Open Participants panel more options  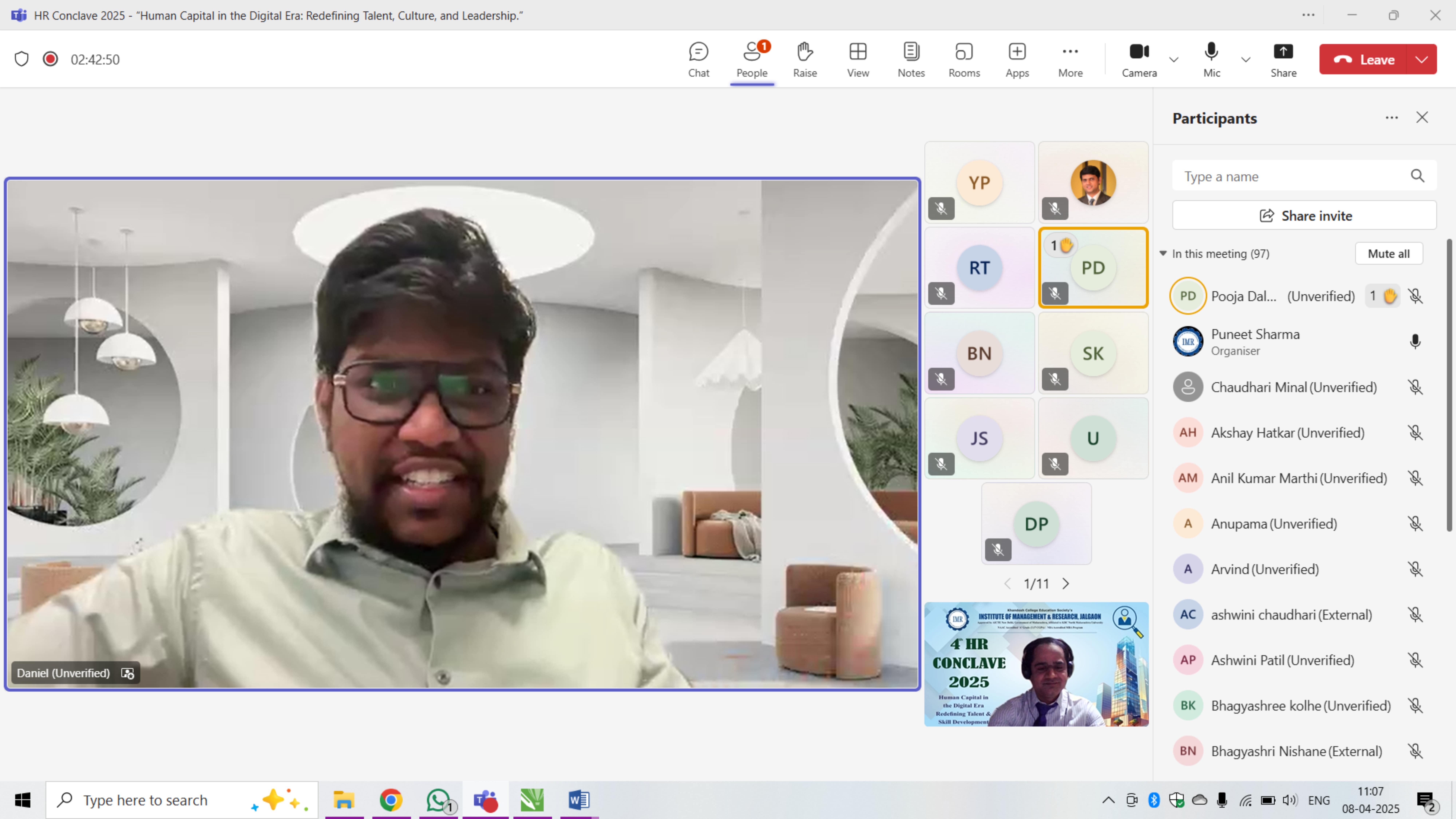point(1392,118)
